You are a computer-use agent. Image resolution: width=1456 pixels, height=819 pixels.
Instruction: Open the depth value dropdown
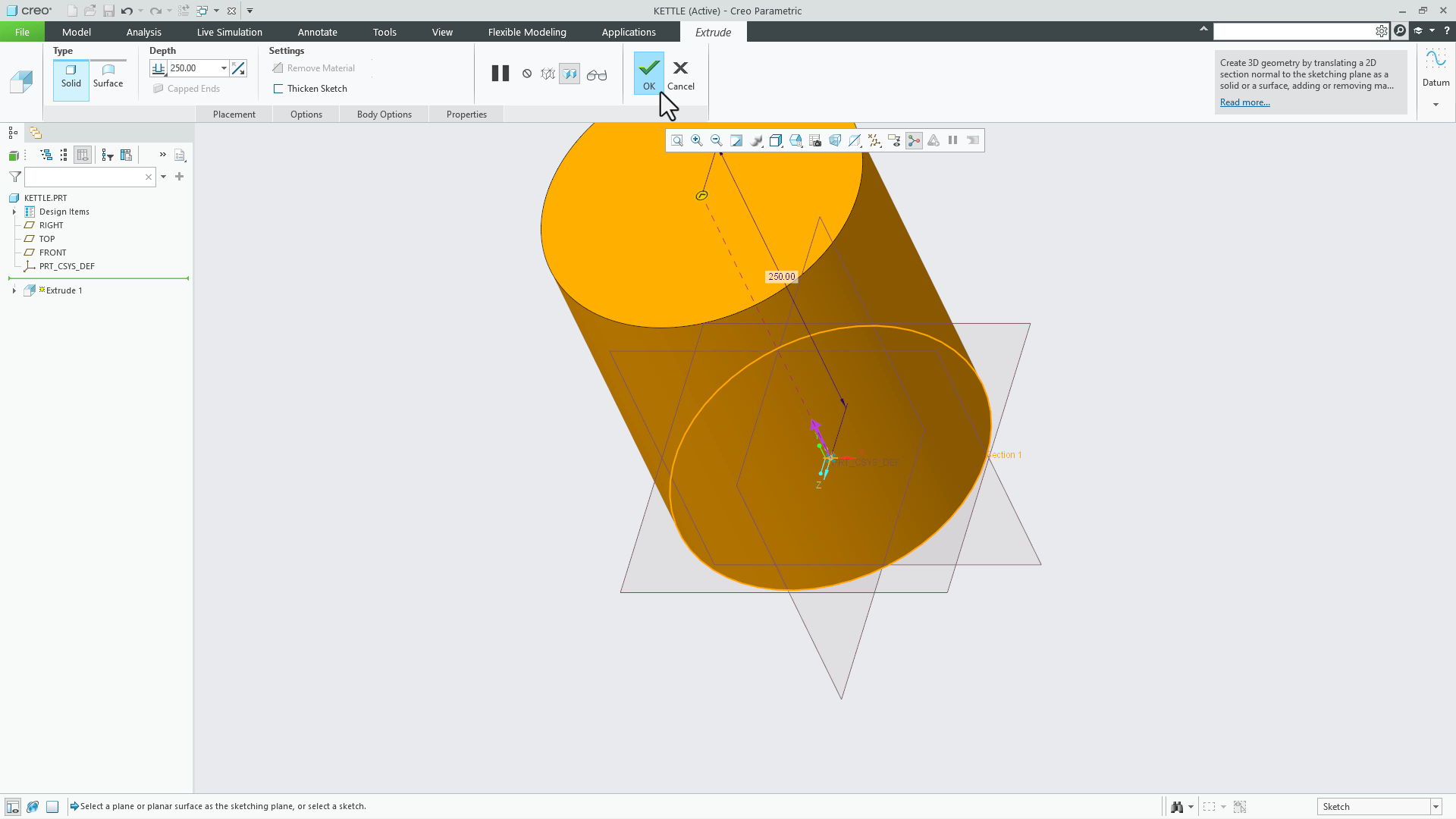coord(222,67)
